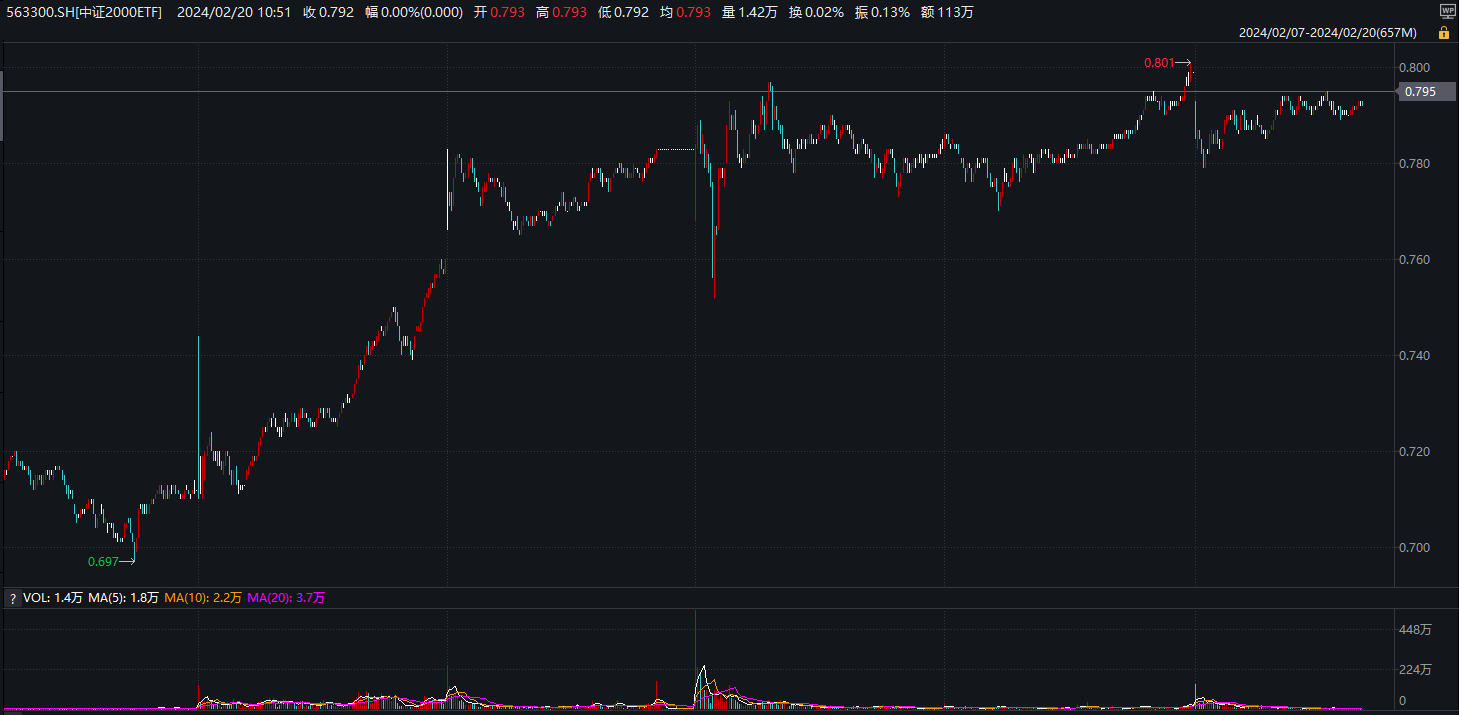The image size is (1459, 715).
Task: Click the 2024/02/07-2024/02/20(657M) date range
Action: click(1328, 33)
